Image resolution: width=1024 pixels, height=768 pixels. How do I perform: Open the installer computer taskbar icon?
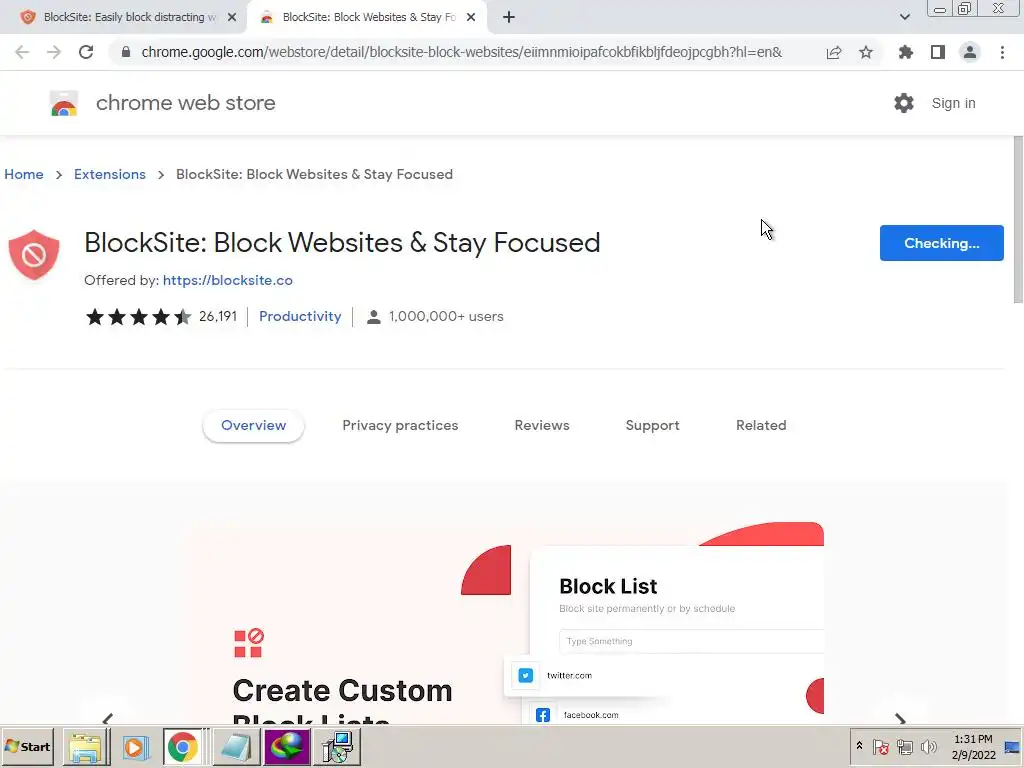coord(338,747)
